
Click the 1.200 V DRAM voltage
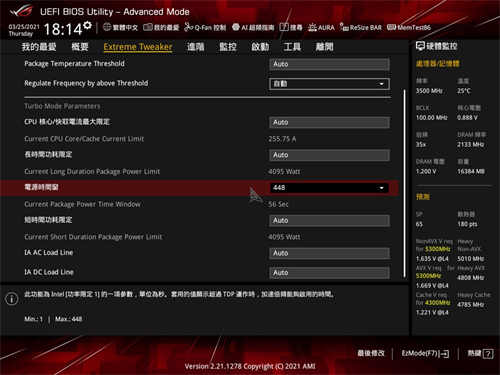pos(426,172)
